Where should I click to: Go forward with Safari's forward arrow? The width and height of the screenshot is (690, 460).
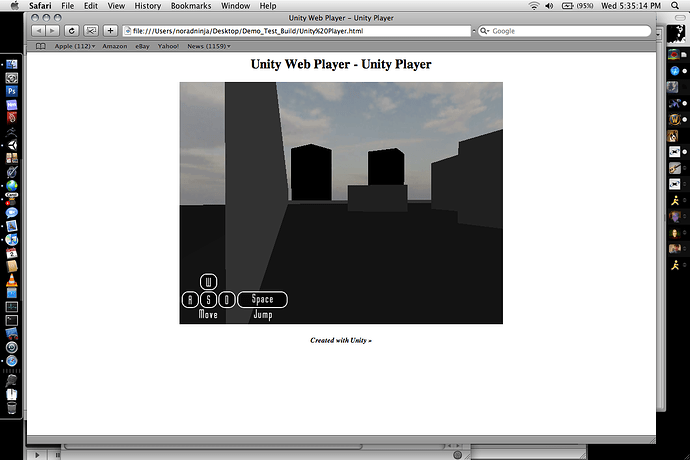(x=52, y=31)
